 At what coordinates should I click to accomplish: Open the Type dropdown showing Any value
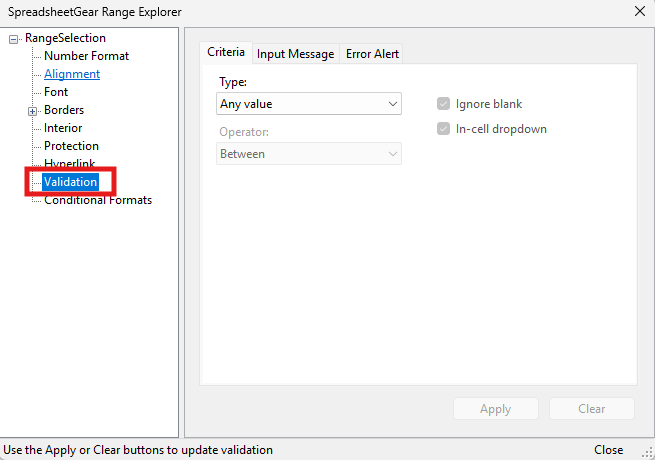[x=309, y=104]
